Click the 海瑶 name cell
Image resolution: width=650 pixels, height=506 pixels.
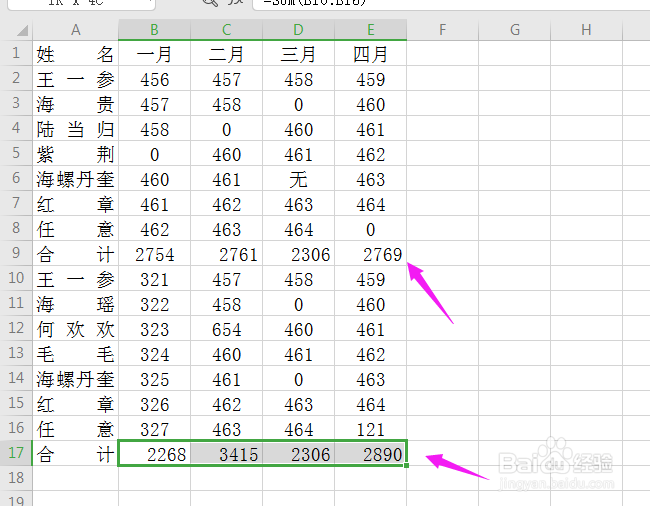point(75,303)
